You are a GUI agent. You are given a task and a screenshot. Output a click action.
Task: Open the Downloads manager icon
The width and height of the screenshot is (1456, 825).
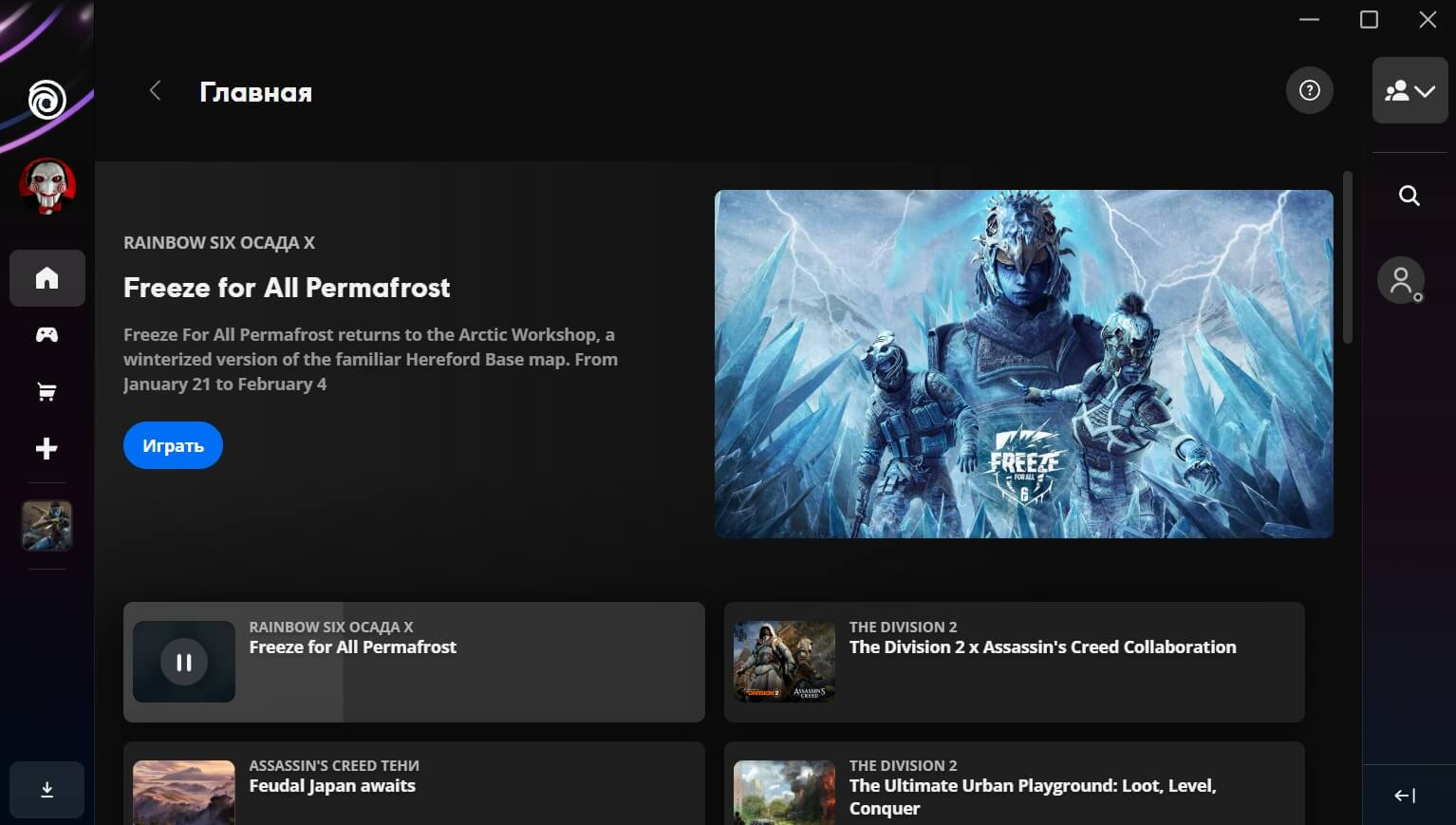47,789
